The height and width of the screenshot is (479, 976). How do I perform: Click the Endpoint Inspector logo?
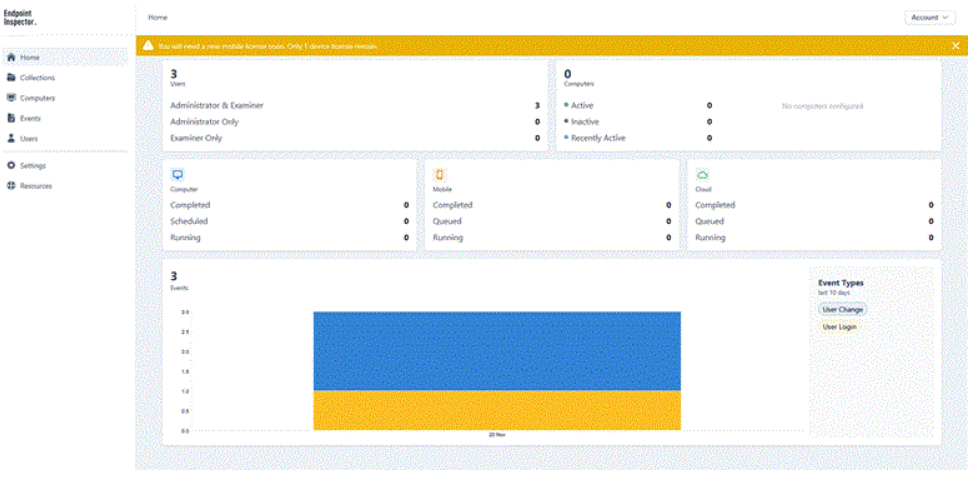(19, 17)
